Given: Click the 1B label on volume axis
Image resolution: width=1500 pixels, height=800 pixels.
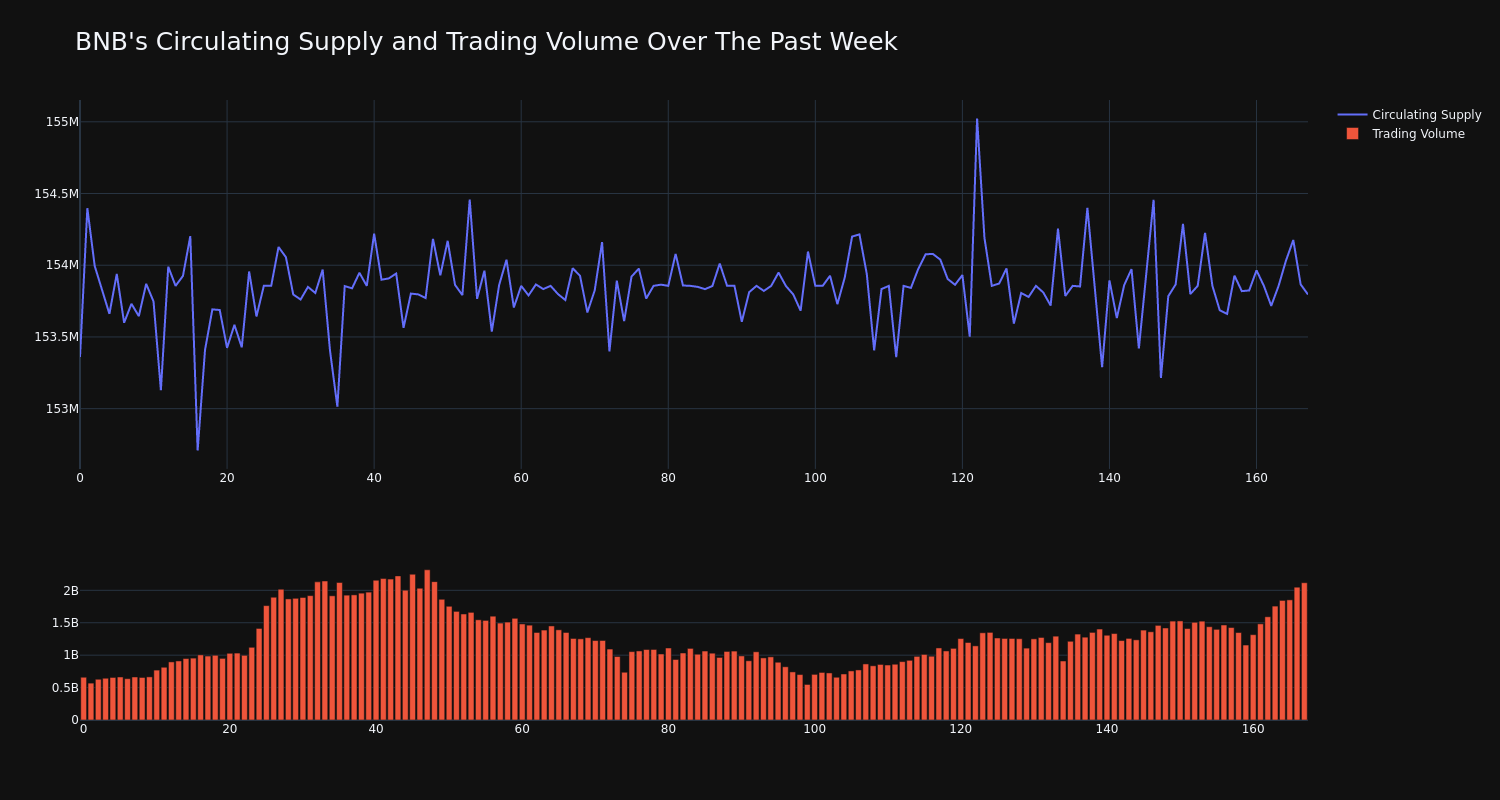Looking at the screenshot, I should pyautogui.click(x=70, y=655).
